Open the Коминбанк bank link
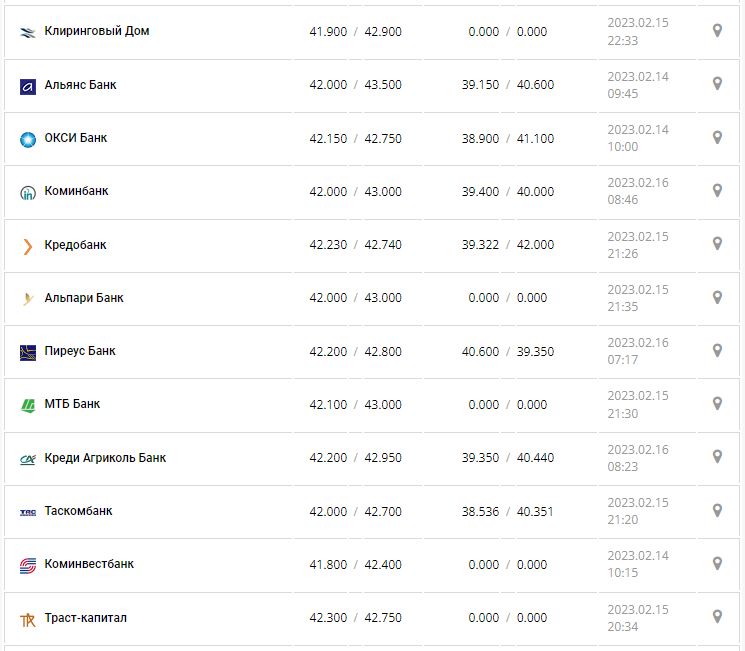This screenshot has width=745, height=651. (77, 191)
